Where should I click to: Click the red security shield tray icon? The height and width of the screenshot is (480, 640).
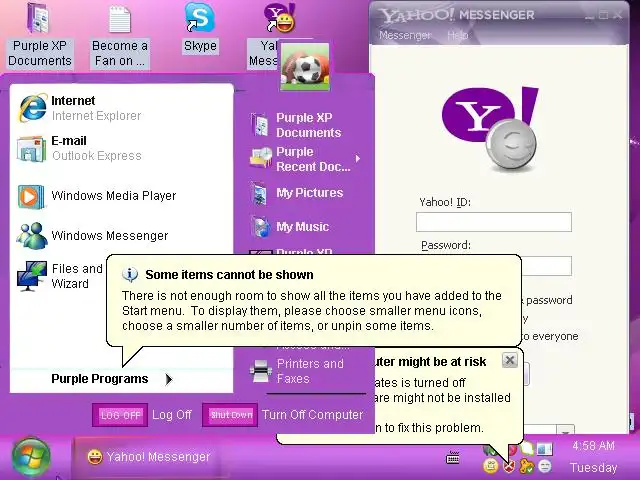pos(509,466)
